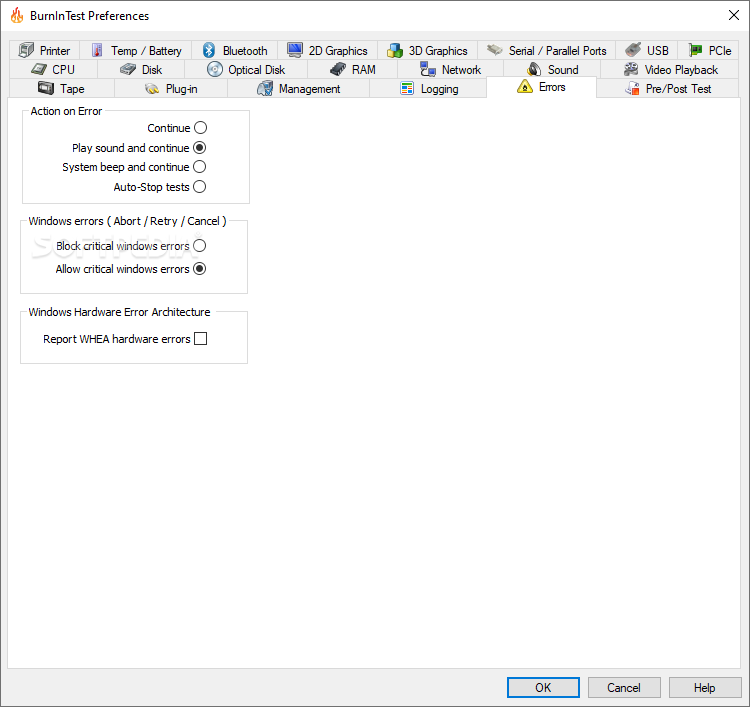This screenshot has width=750, height=707.
Task: Click the 3D Graphics cubes icon
Action: click(x=395, y=50)
